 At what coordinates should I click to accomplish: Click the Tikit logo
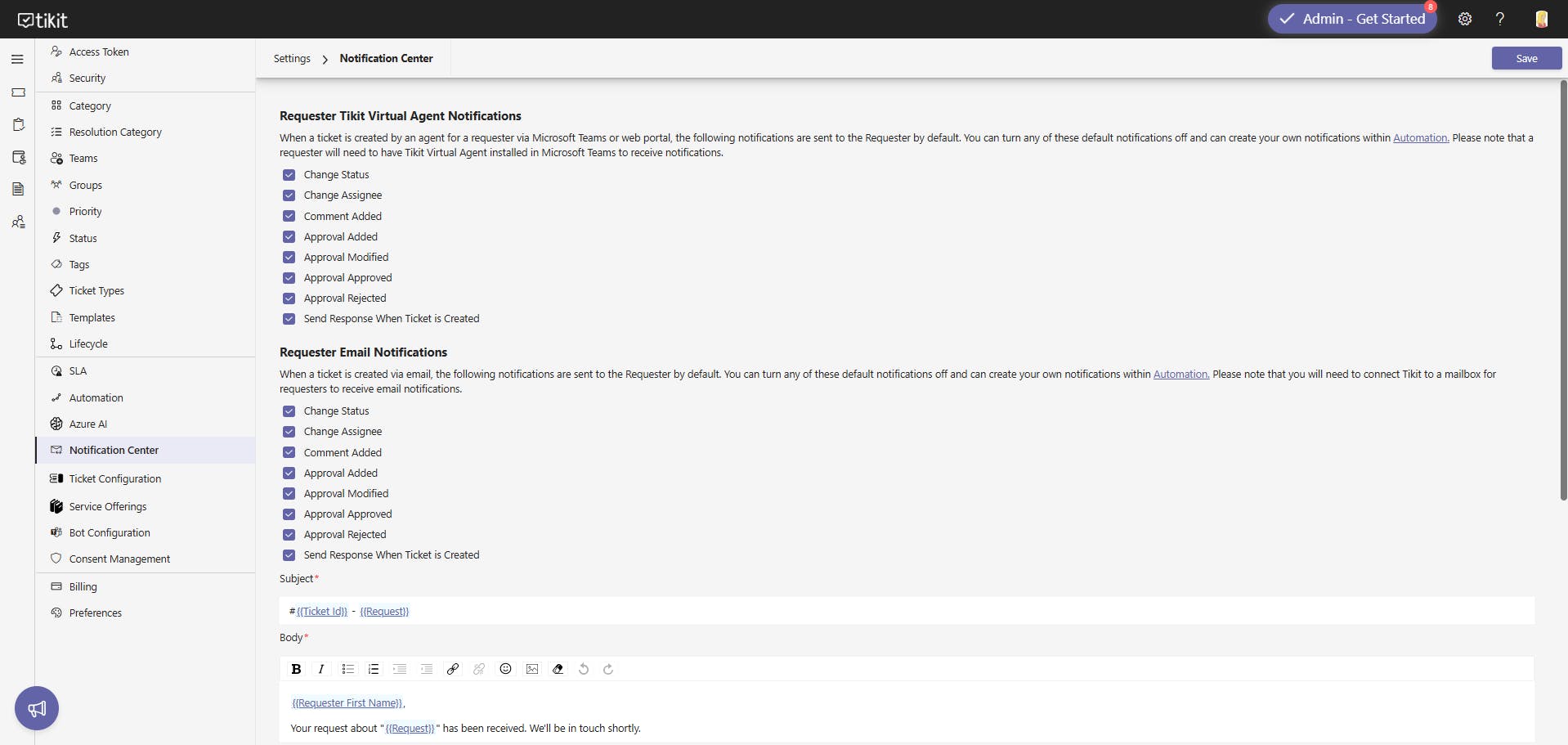(x=43, y=20)
